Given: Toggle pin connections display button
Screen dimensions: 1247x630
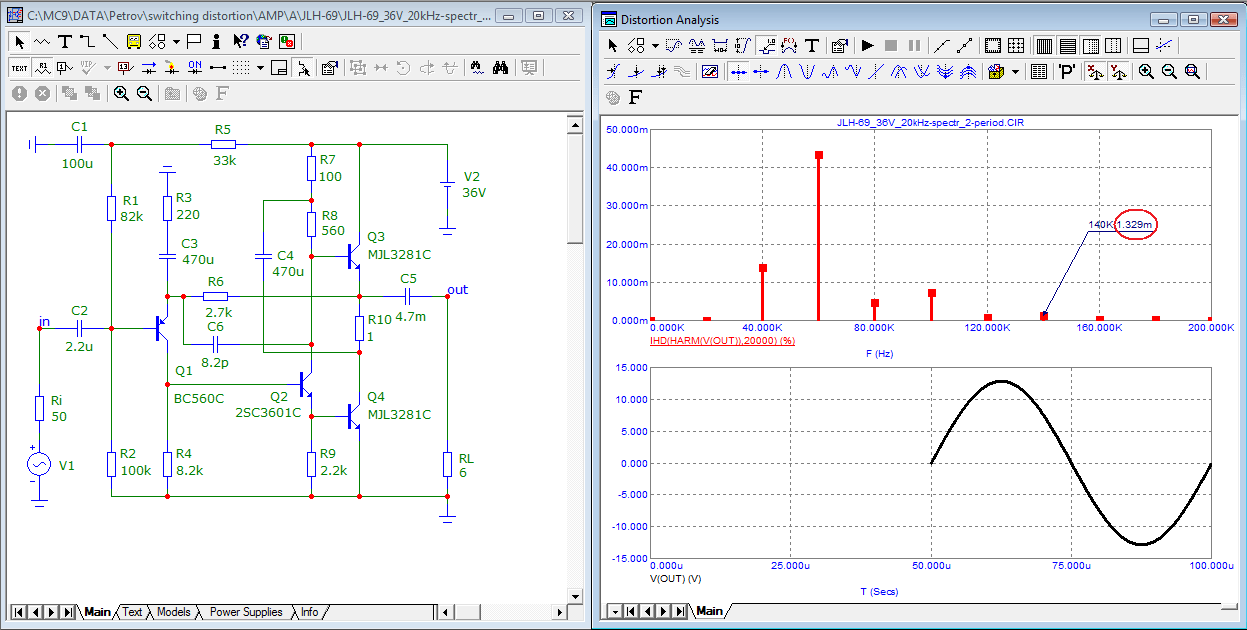Looking at the screenshot, I should coord(218,68).
